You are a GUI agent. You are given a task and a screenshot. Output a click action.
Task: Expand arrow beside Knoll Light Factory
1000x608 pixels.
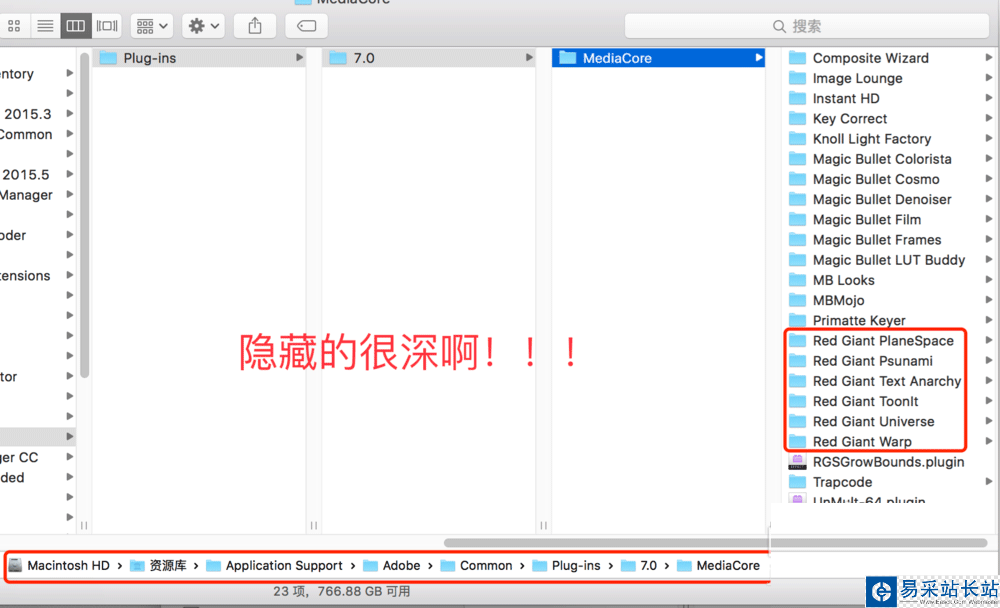tap(989, 138)
